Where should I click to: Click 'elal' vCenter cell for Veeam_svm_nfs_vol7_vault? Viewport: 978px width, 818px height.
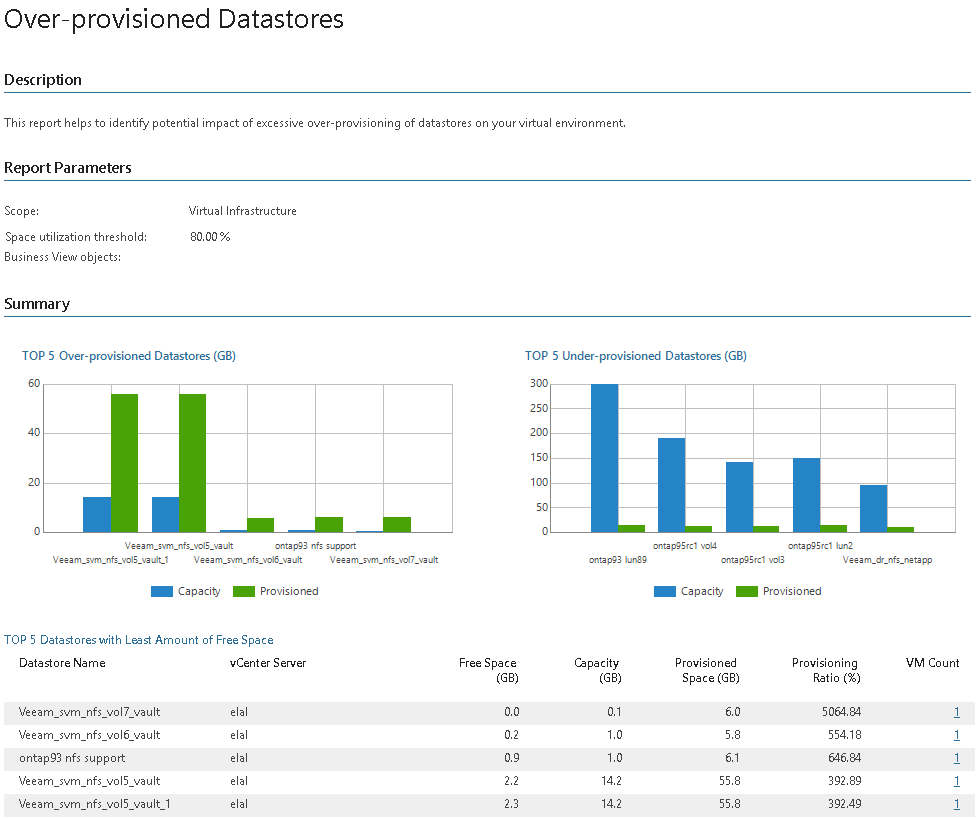pos(239,712)
